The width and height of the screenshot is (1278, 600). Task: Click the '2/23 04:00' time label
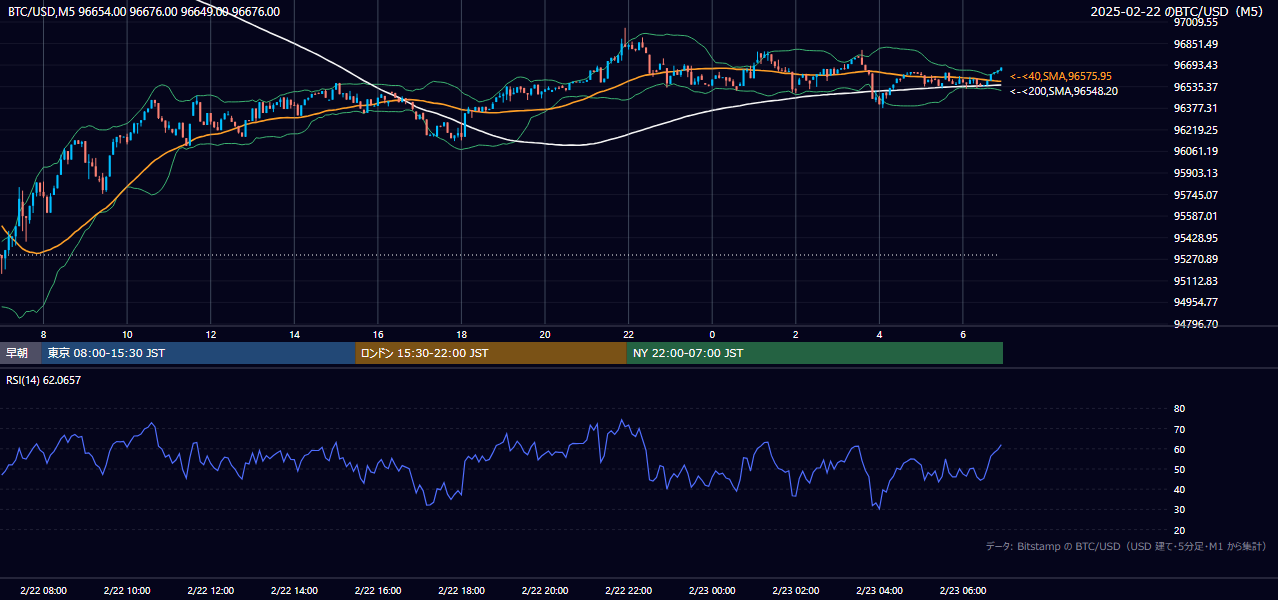(x=879, y=591)
